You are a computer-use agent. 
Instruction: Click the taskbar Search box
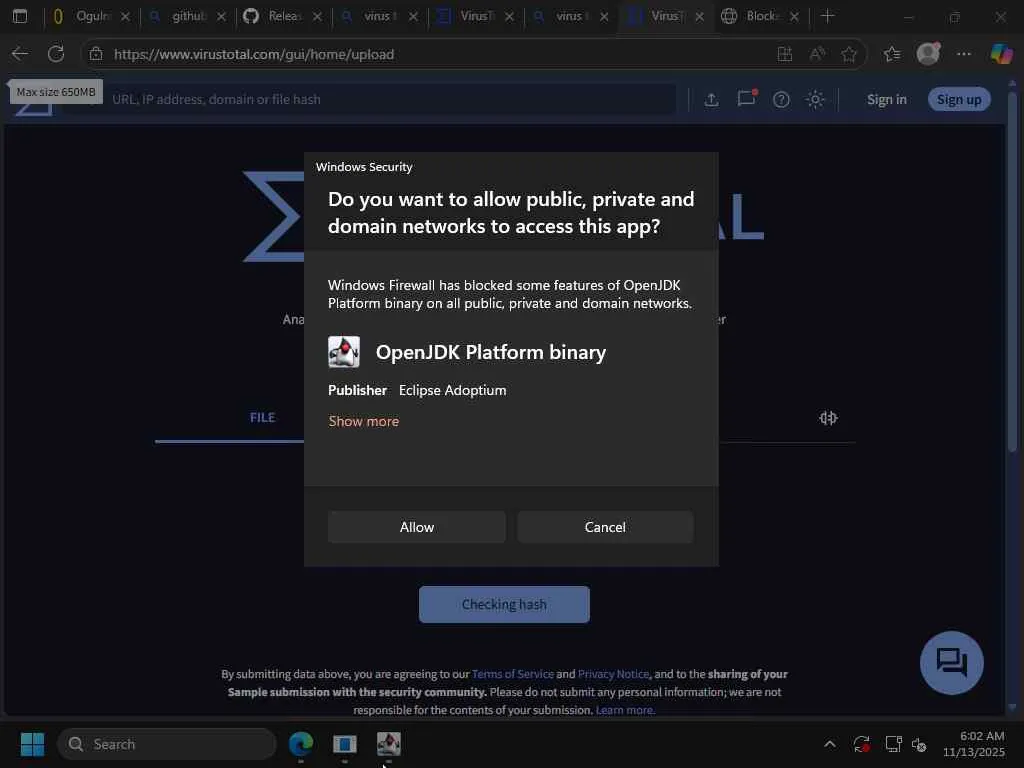(167, 744)
